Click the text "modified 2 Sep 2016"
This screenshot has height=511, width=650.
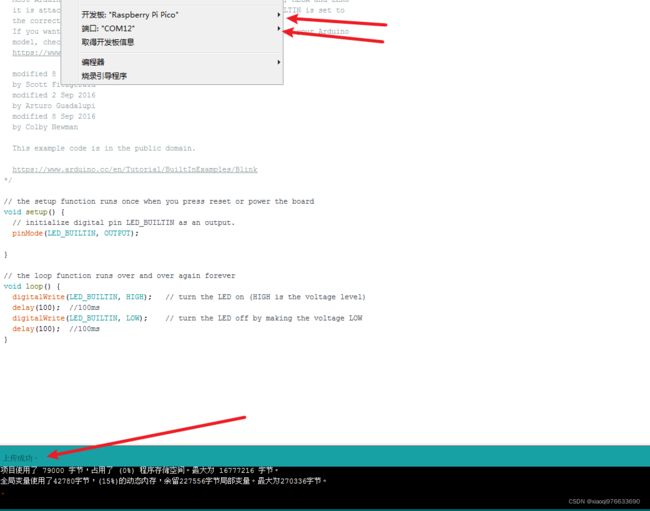[54, 95]
